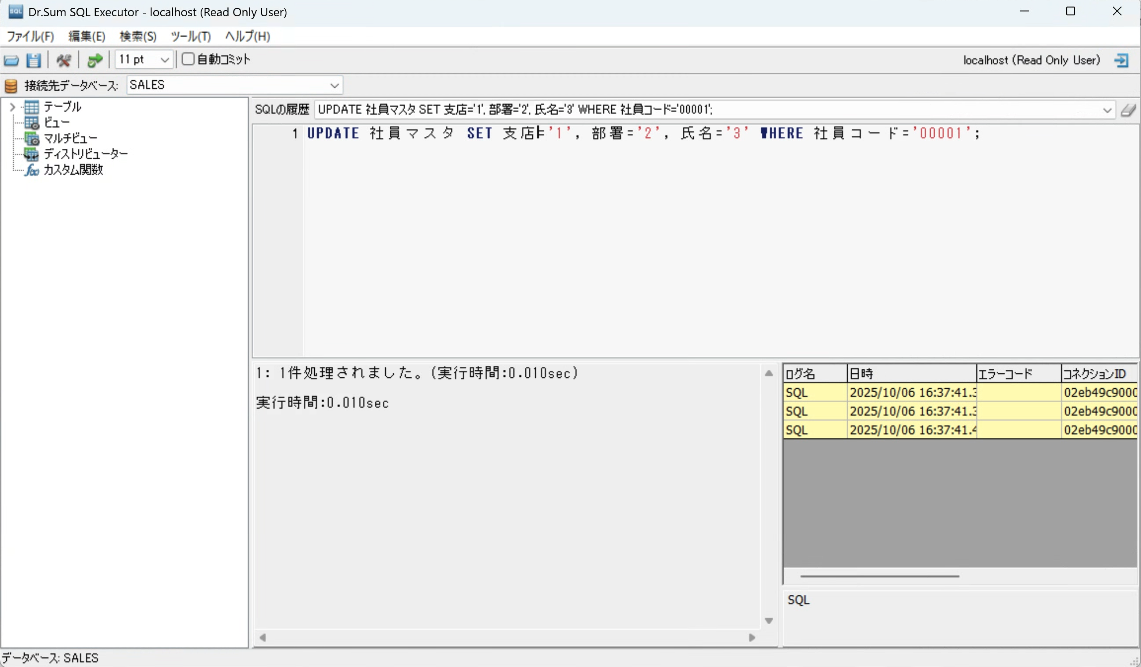
Task: Click the open file folder icon
Action: tap(11, 60)
